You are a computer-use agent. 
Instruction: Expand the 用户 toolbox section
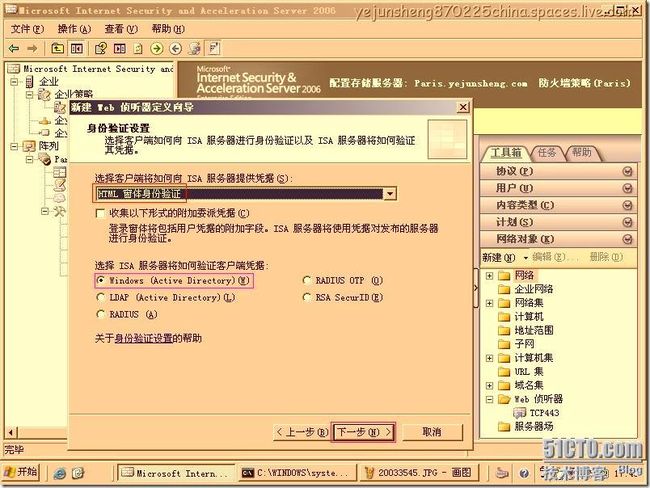click(x=628, y=188)
